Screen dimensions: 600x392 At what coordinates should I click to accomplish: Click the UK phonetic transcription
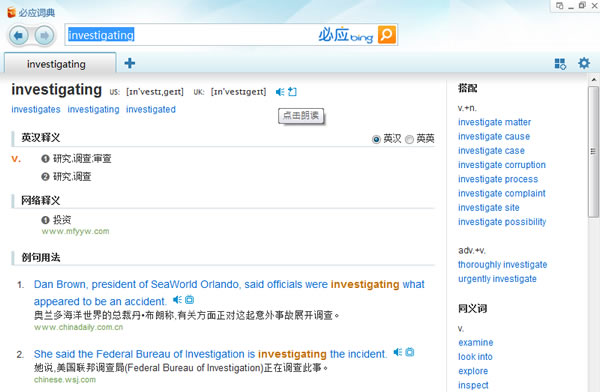238,92
